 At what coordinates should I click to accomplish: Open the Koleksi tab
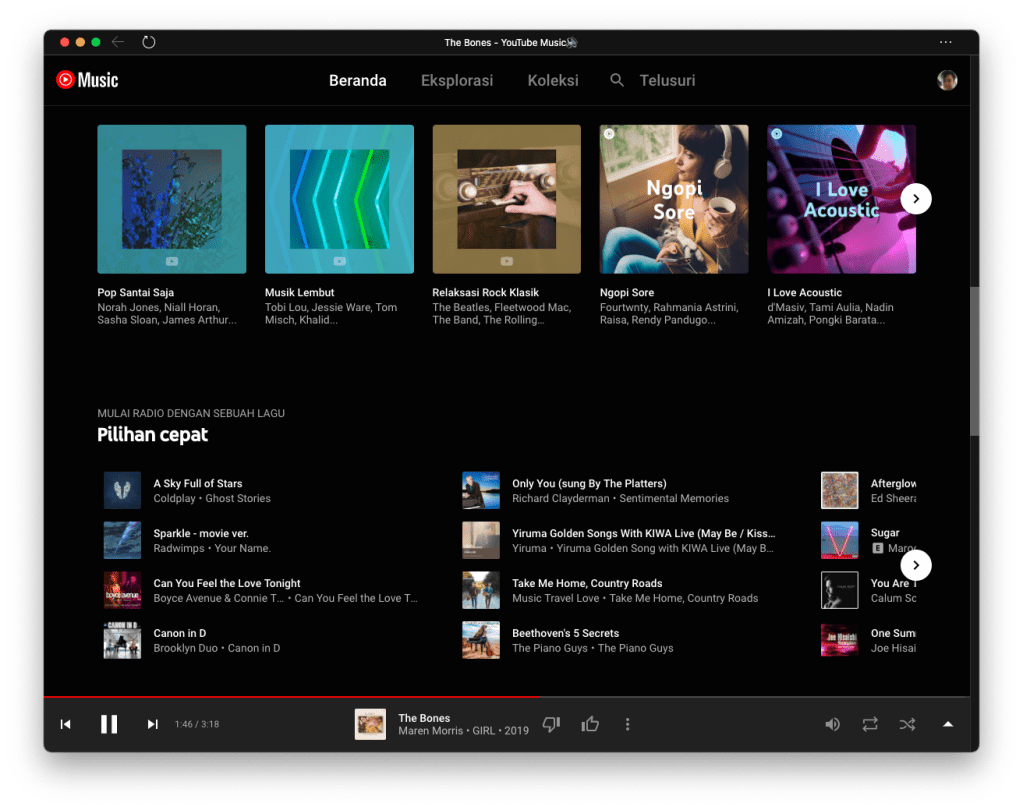pos(553,80)
